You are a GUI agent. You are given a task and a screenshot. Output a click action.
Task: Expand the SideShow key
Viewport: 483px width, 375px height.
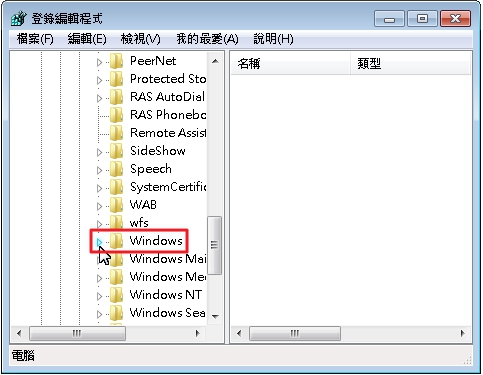point(99,152)
